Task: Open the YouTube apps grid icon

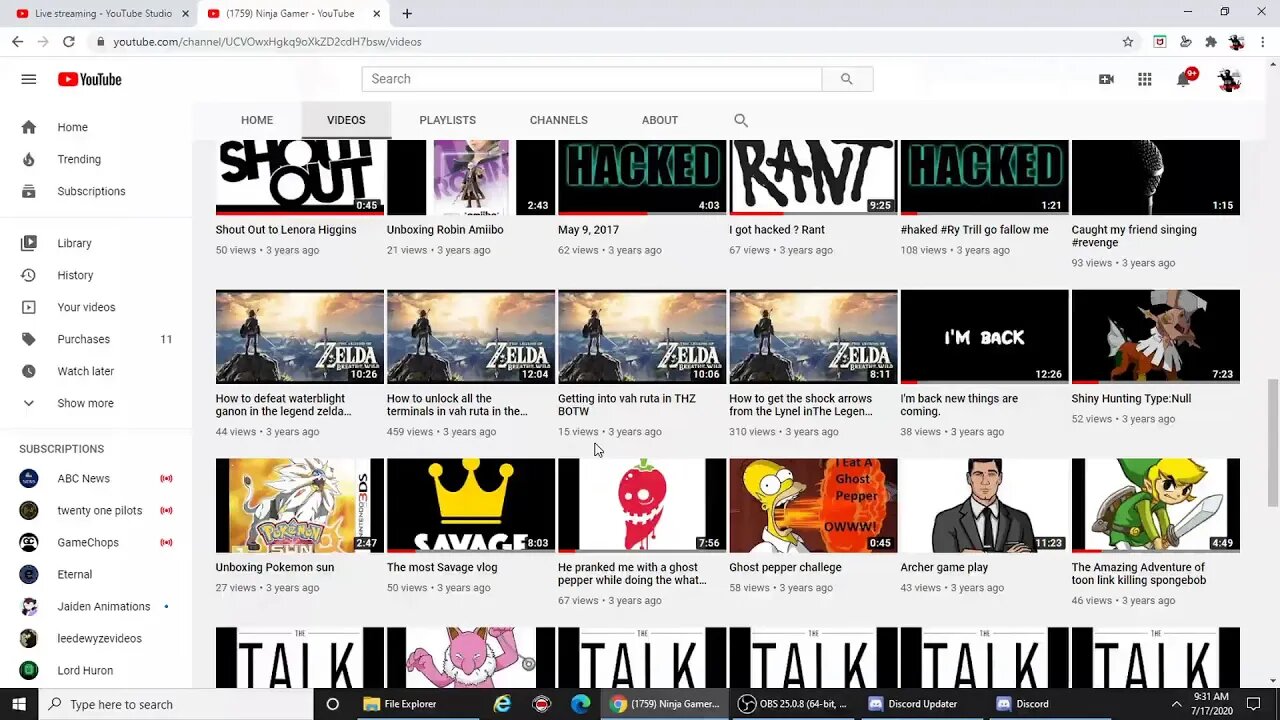Action: (1145, 79)
